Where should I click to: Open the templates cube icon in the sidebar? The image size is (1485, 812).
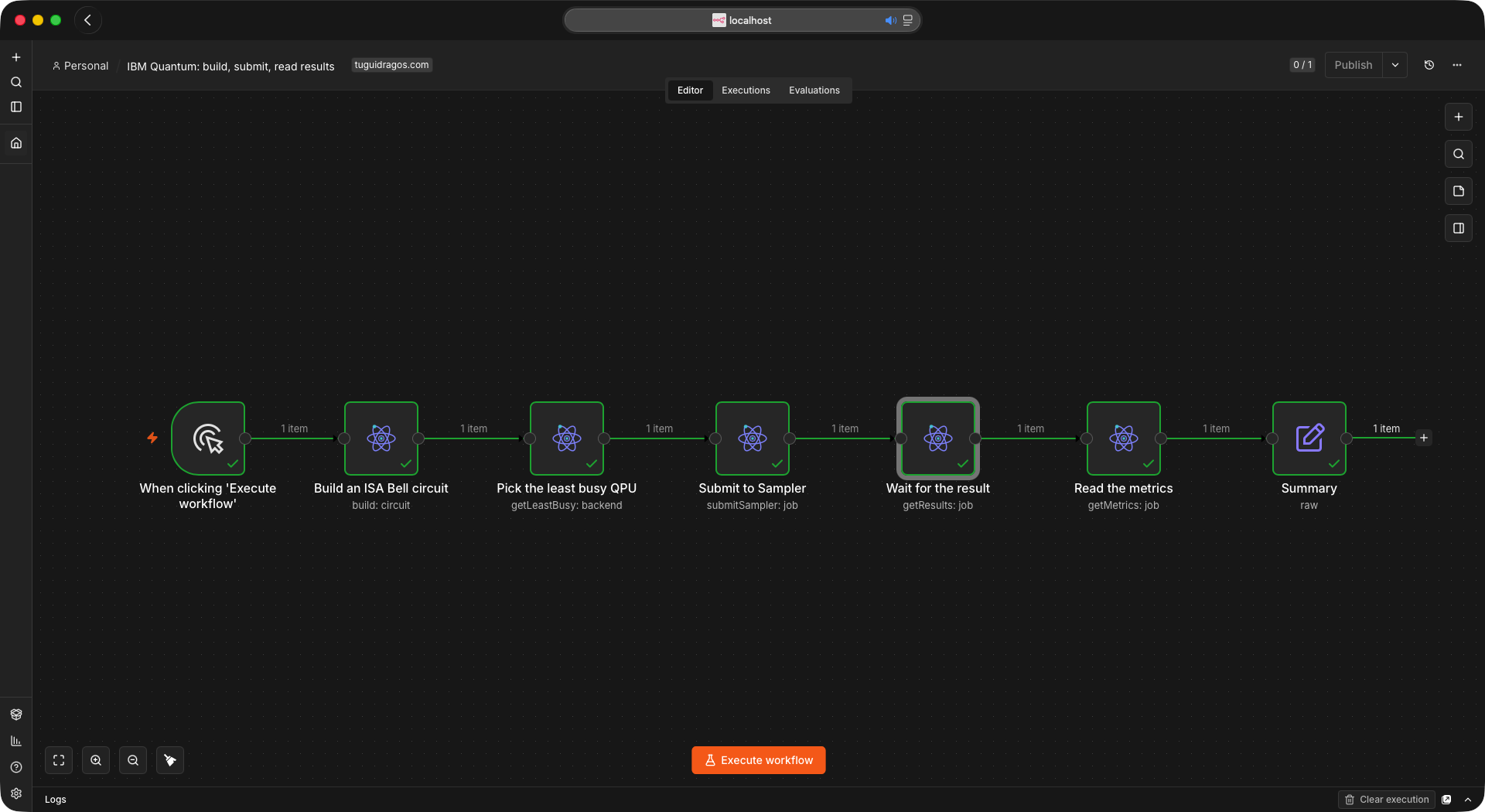16,715
